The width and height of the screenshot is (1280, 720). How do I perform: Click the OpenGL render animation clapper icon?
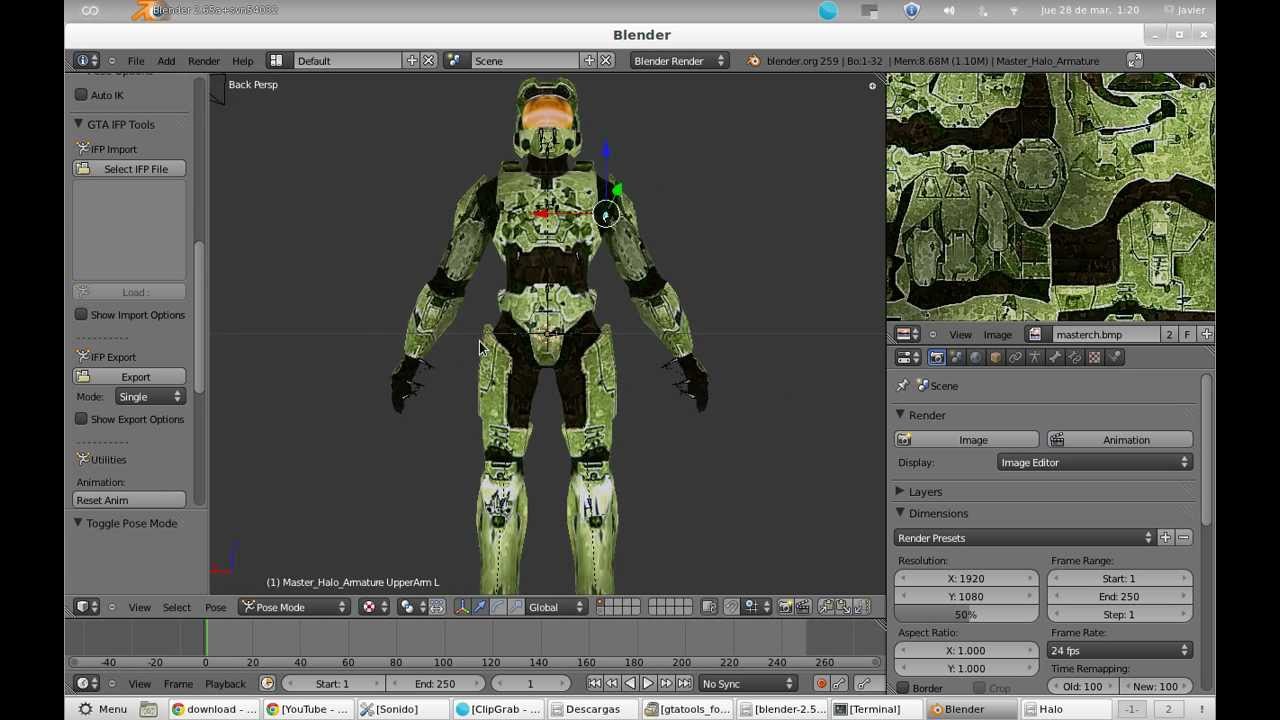coord(802,607)
